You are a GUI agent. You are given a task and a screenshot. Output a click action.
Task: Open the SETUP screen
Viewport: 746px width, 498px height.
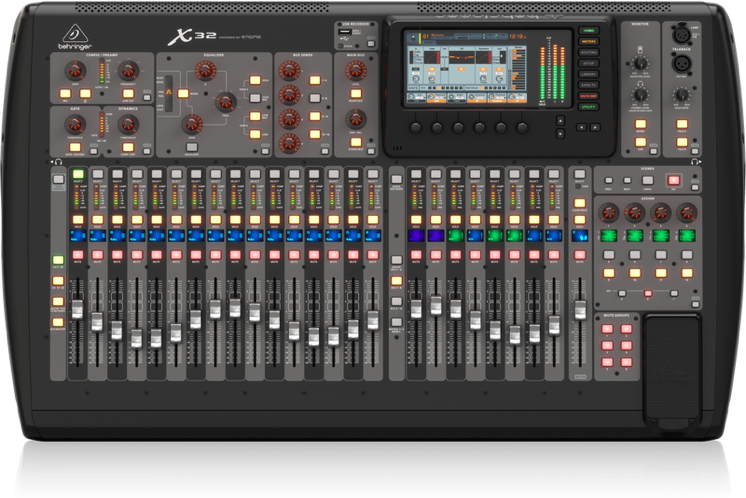589,63
